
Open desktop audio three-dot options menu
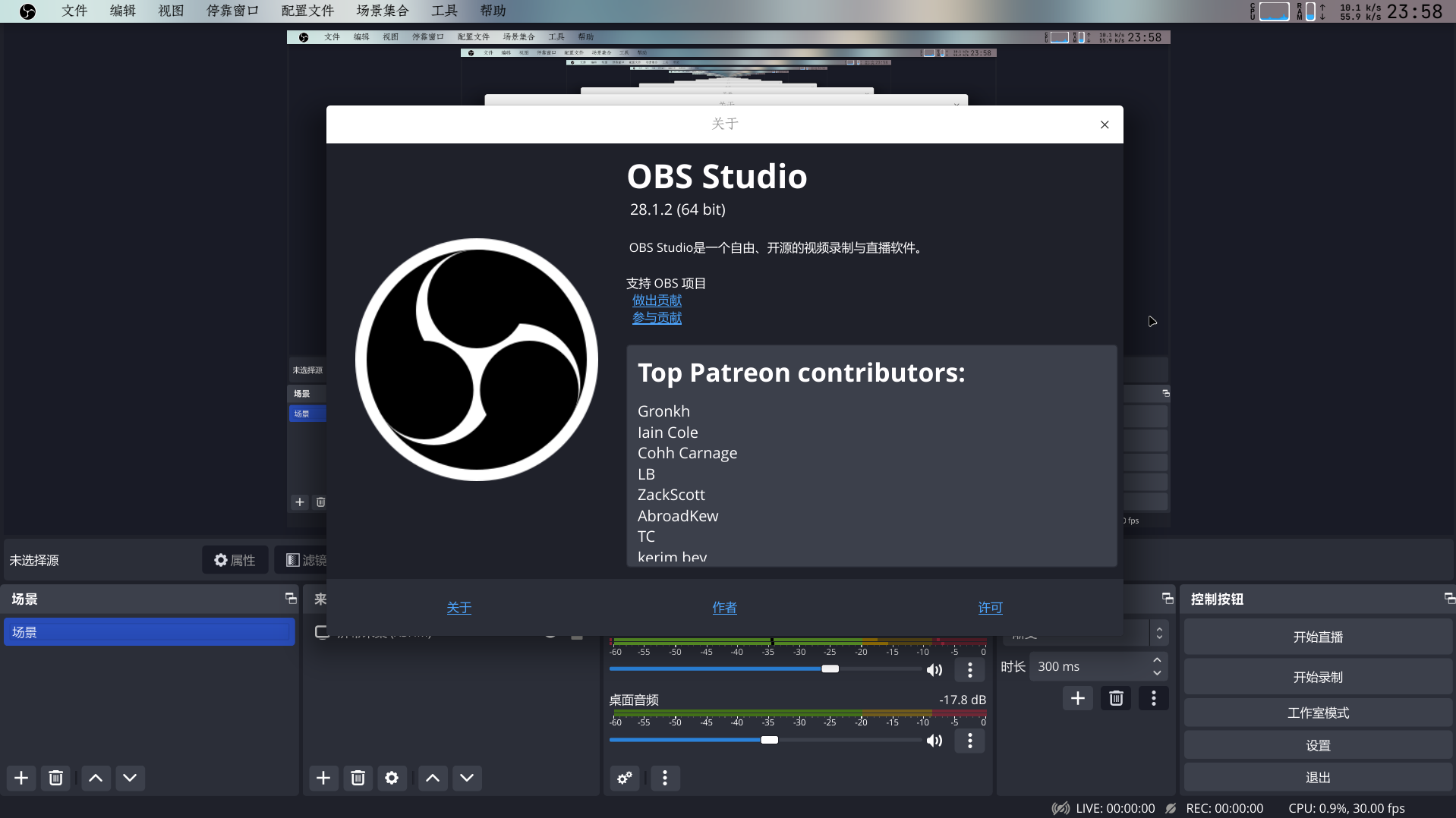click(969, 741)
